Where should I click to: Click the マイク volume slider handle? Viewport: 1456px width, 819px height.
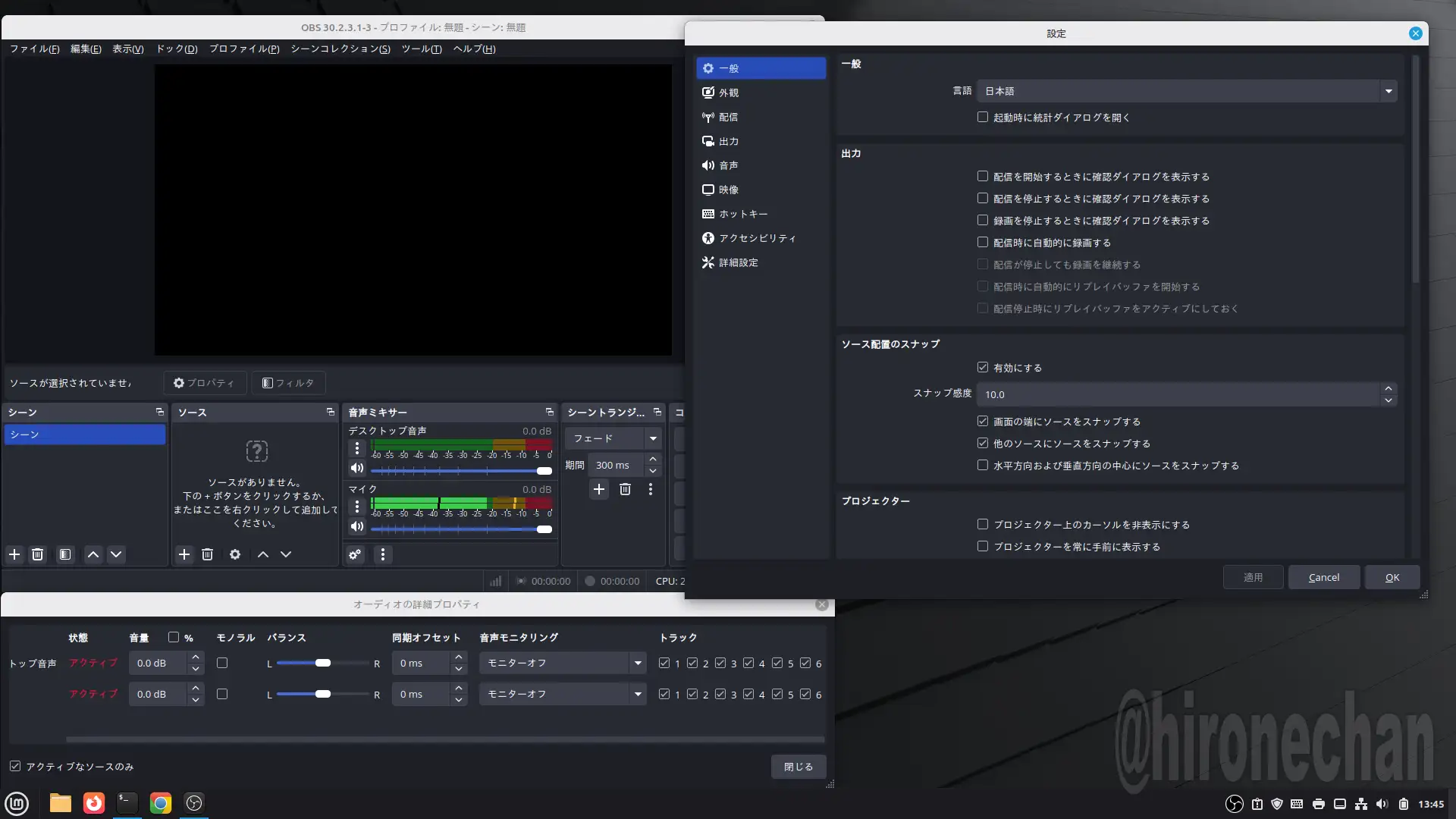[x=544, y=529]
